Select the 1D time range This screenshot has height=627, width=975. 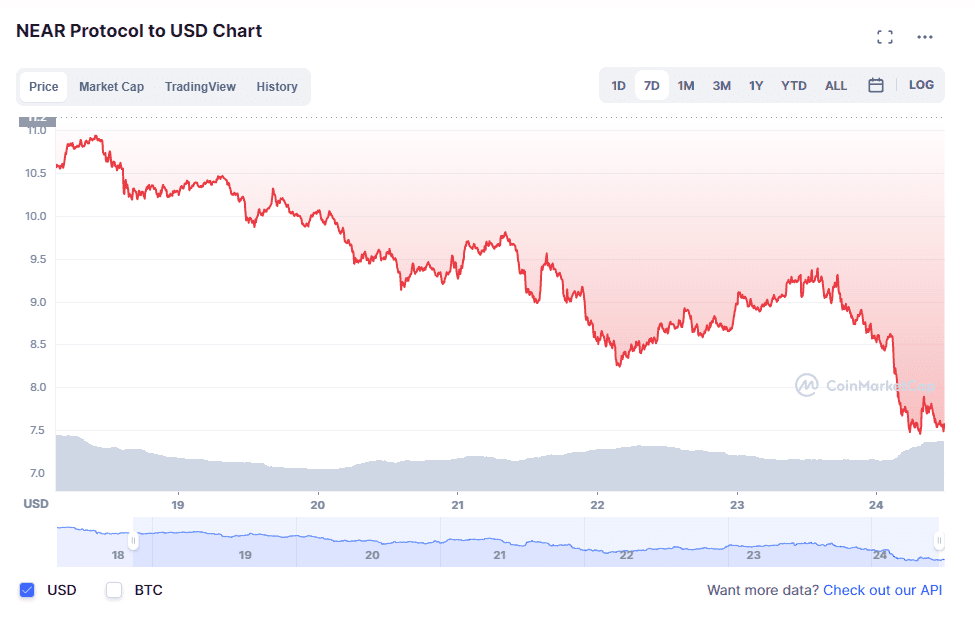click(x=618, y=85)
